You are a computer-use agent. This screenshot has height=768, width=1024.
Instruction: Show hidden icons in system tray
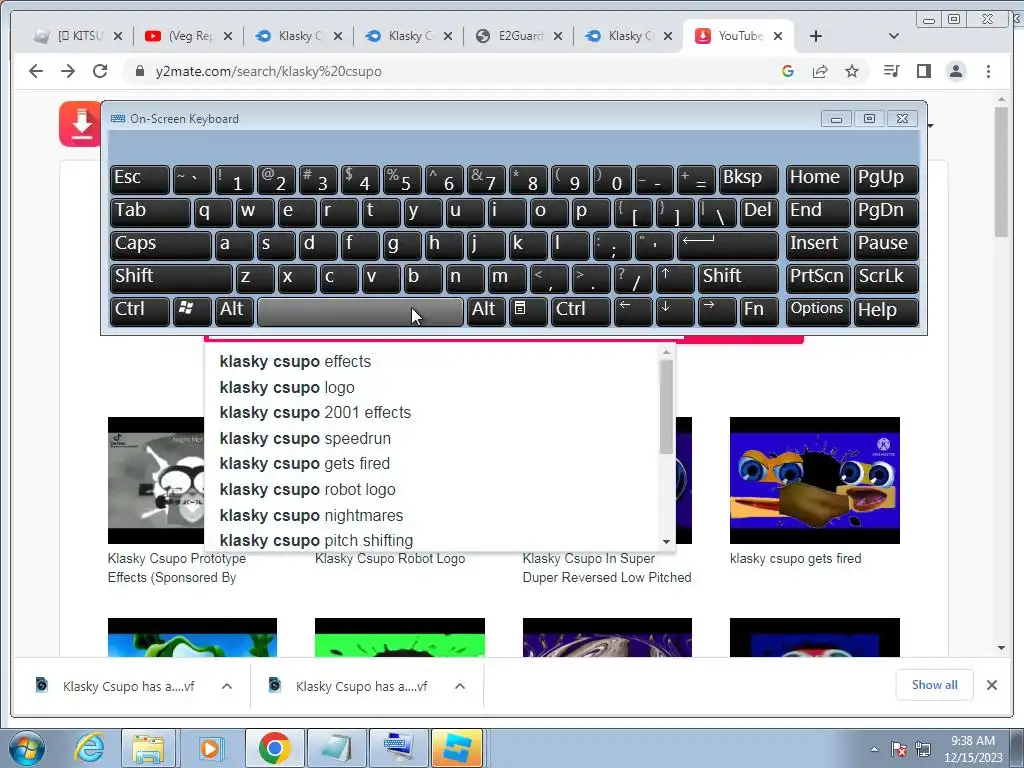point(874,749)
